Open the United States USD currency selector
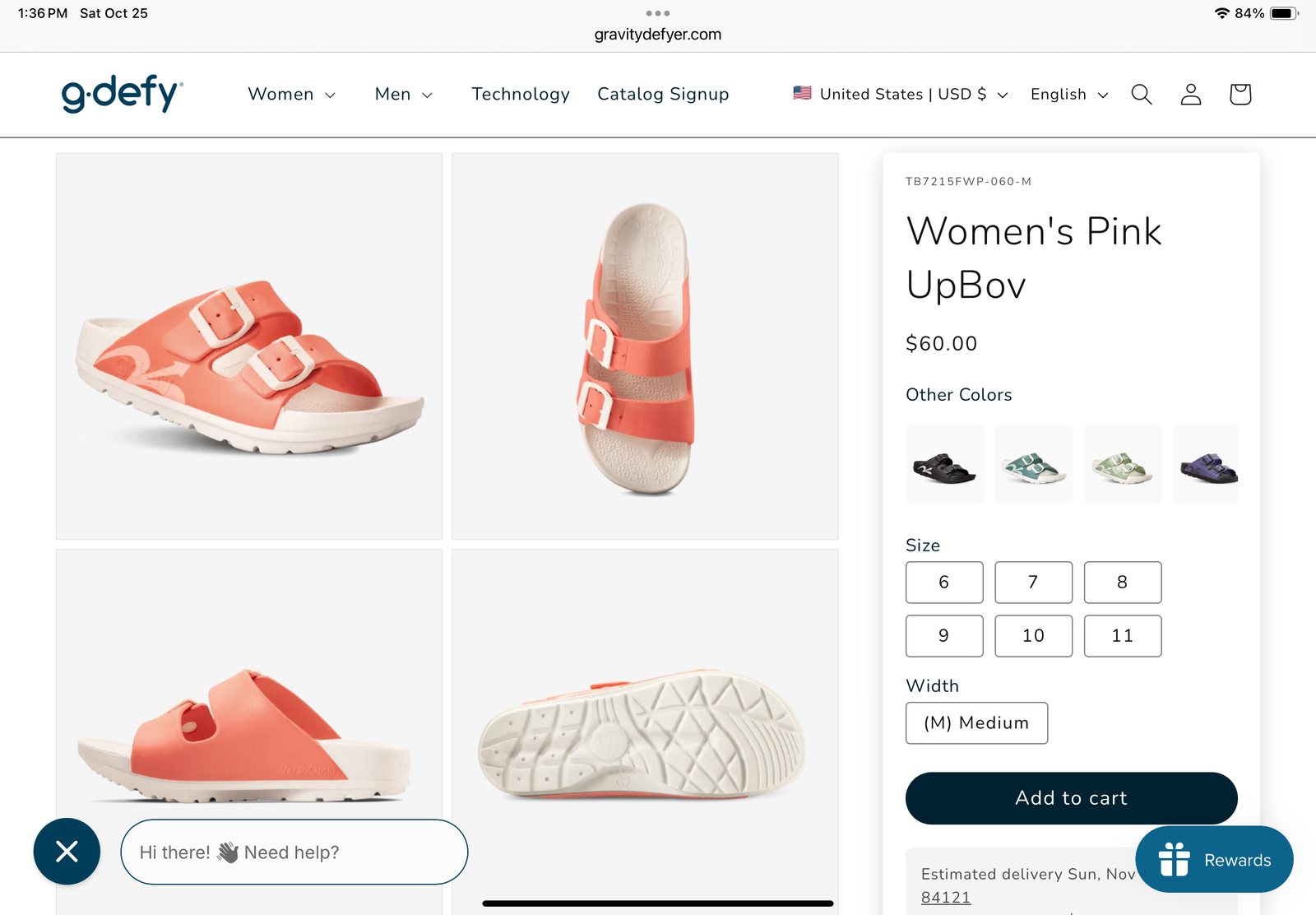The image size is (1316, 915). coord(901,95)
